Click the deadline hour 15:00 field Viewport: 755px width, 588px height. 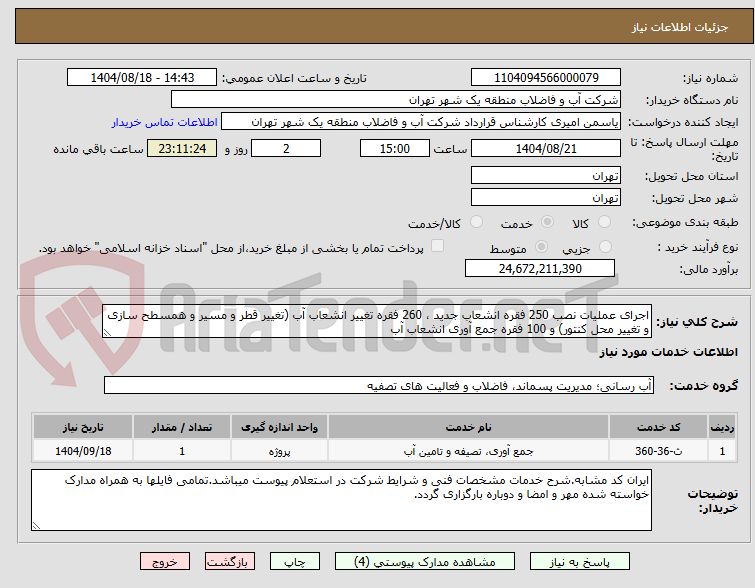point(395,148)
